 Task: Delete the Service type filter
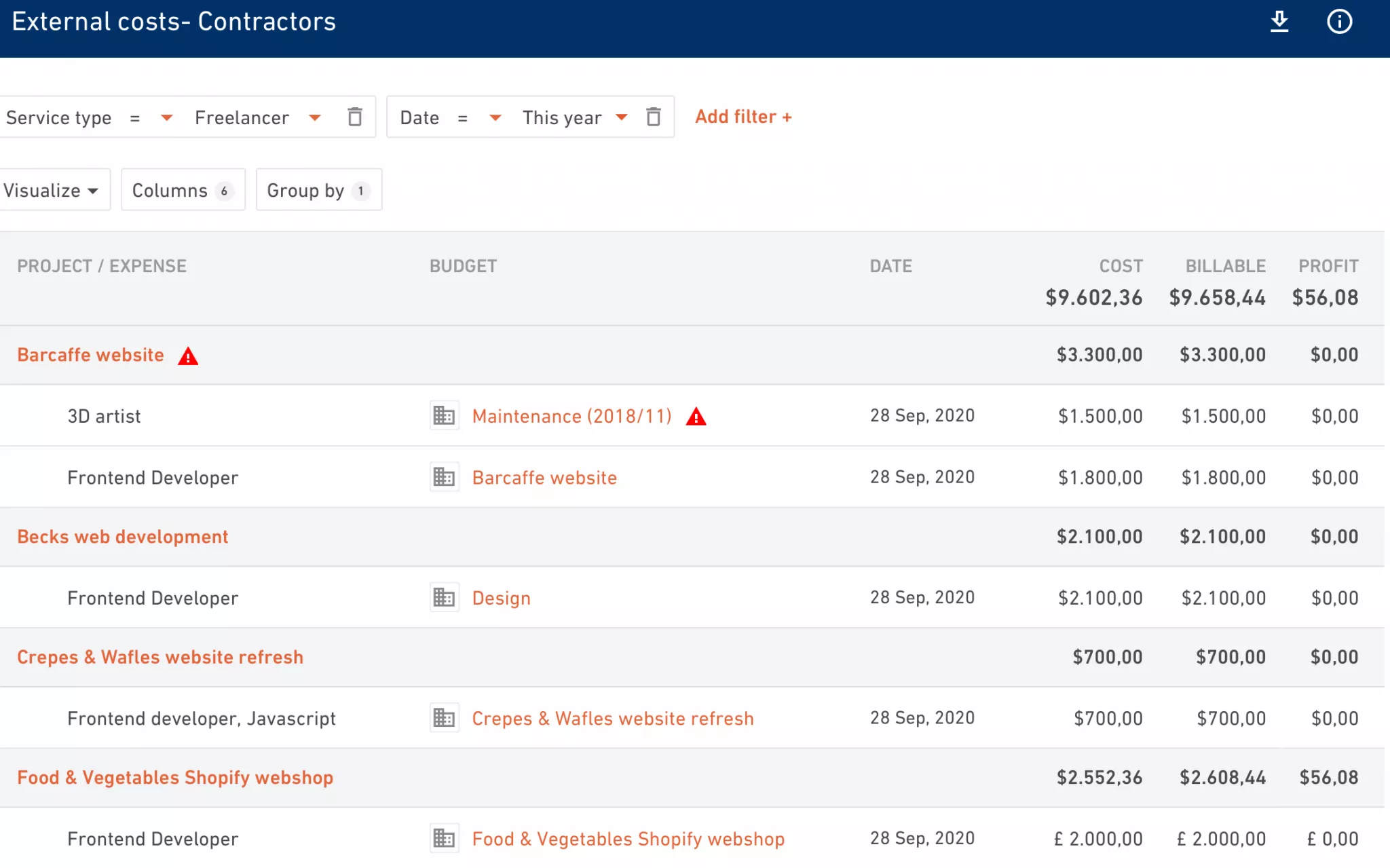click(x=354, y=117)
